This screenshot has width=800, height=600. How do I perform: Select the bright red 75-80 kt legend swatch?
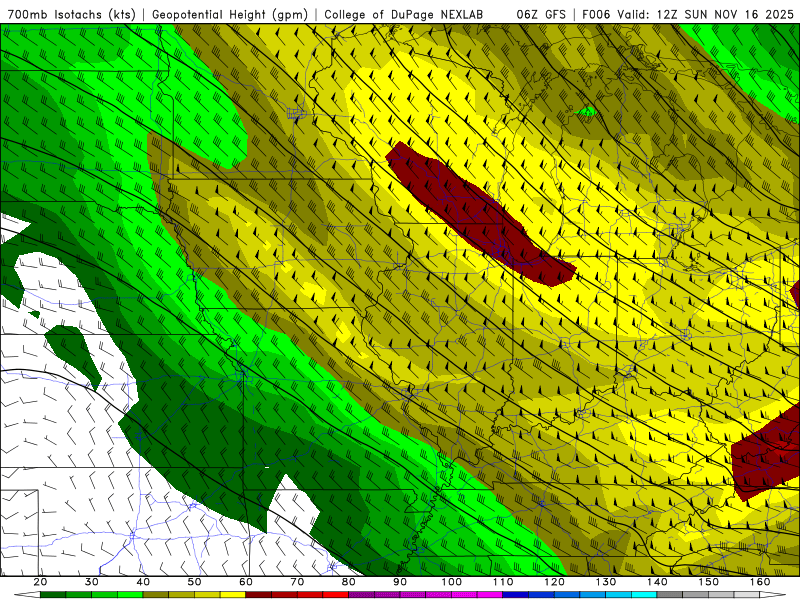[336, 595]
